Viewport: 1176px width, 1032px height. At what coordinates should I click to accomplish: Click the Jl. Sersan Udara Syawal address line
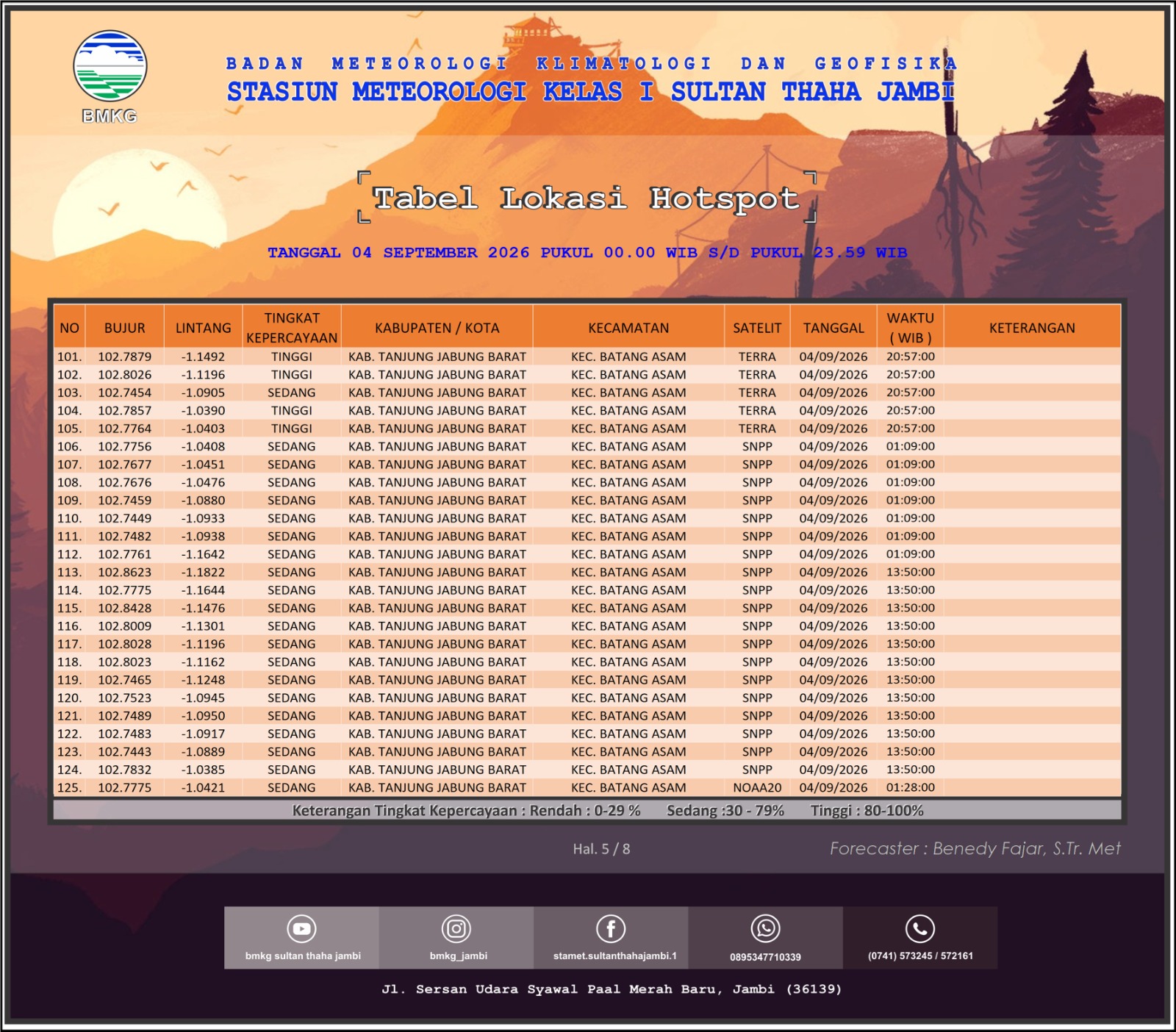pos(612,989)
